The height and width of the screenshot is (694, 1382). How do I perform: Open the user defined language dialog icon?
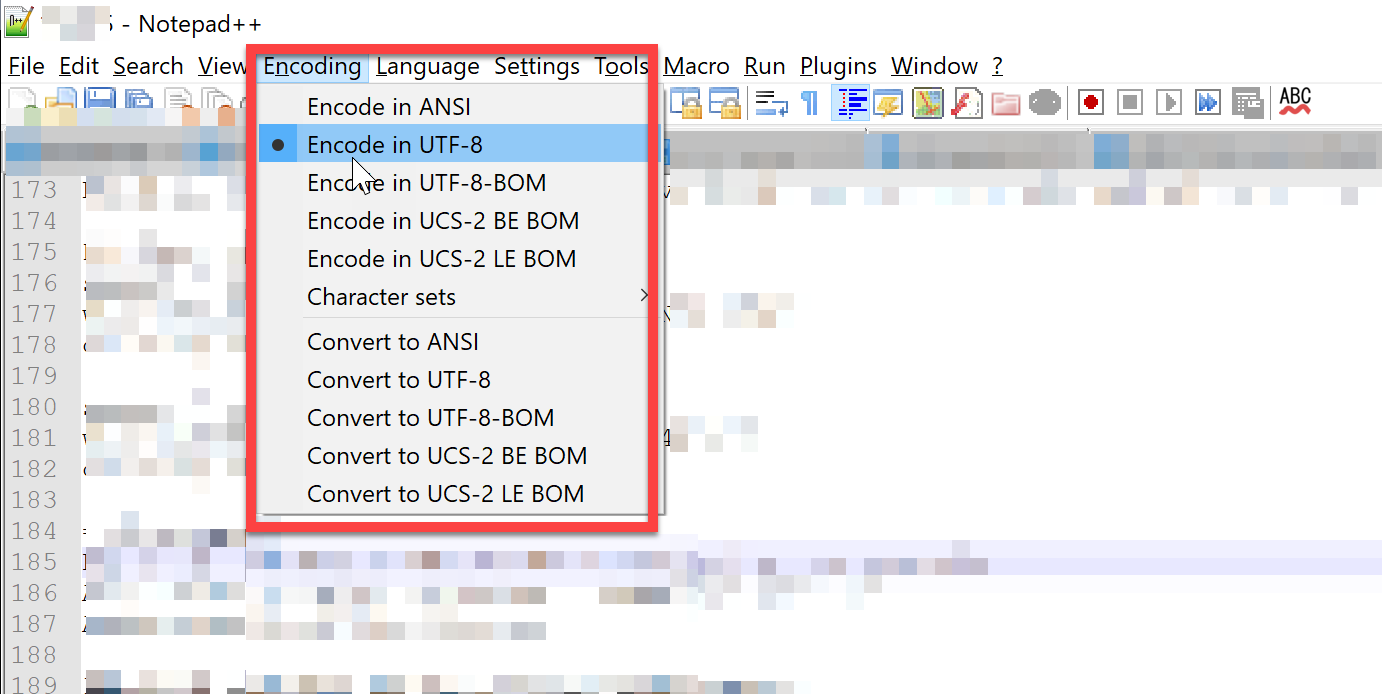[889, 102]
